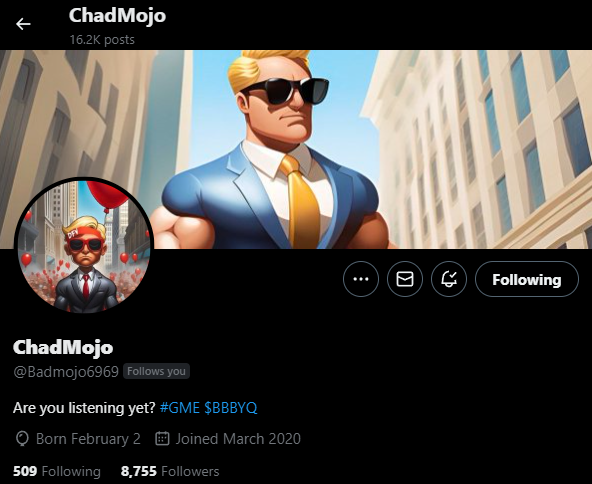Image resolution: width=592 pixels, height=484 pixels.
Task: Click the Joined March 2020 text
Action: tap(238, 439)
